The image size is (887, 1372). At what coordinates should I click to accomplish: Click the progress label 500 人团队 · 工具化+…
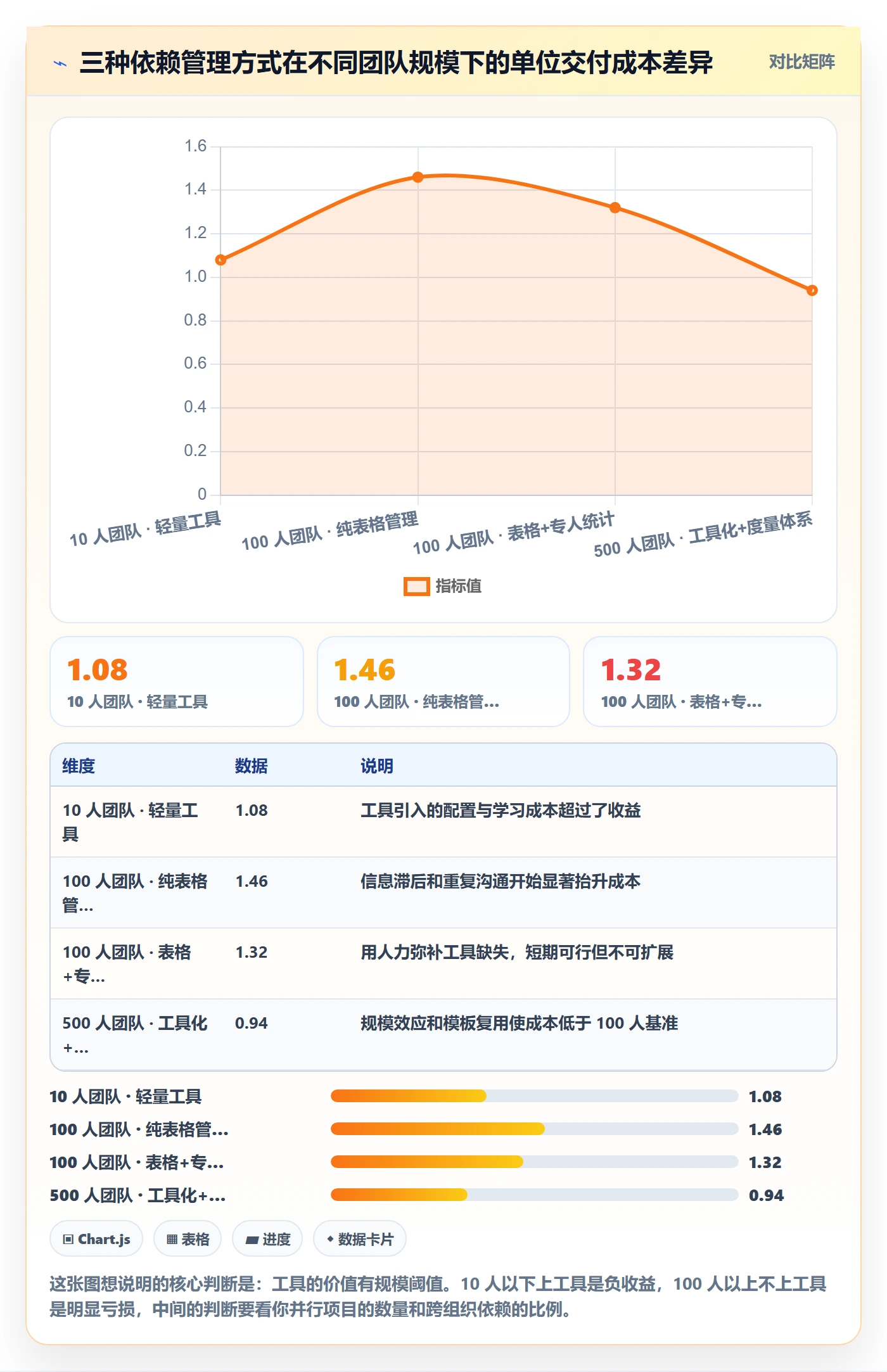[137, 1195]
